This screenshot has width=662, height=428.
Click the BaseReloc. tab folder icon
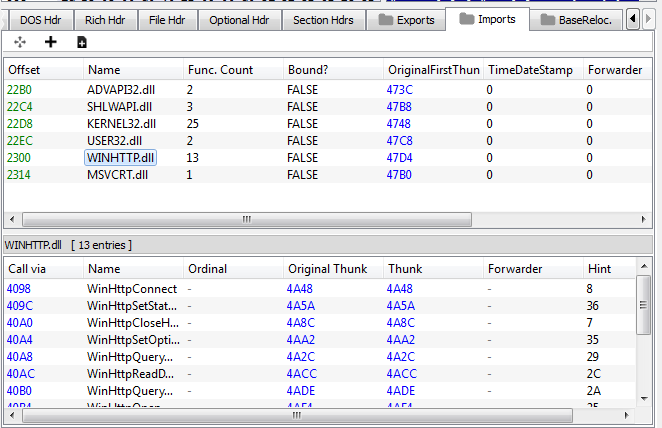tap(548, 19)
